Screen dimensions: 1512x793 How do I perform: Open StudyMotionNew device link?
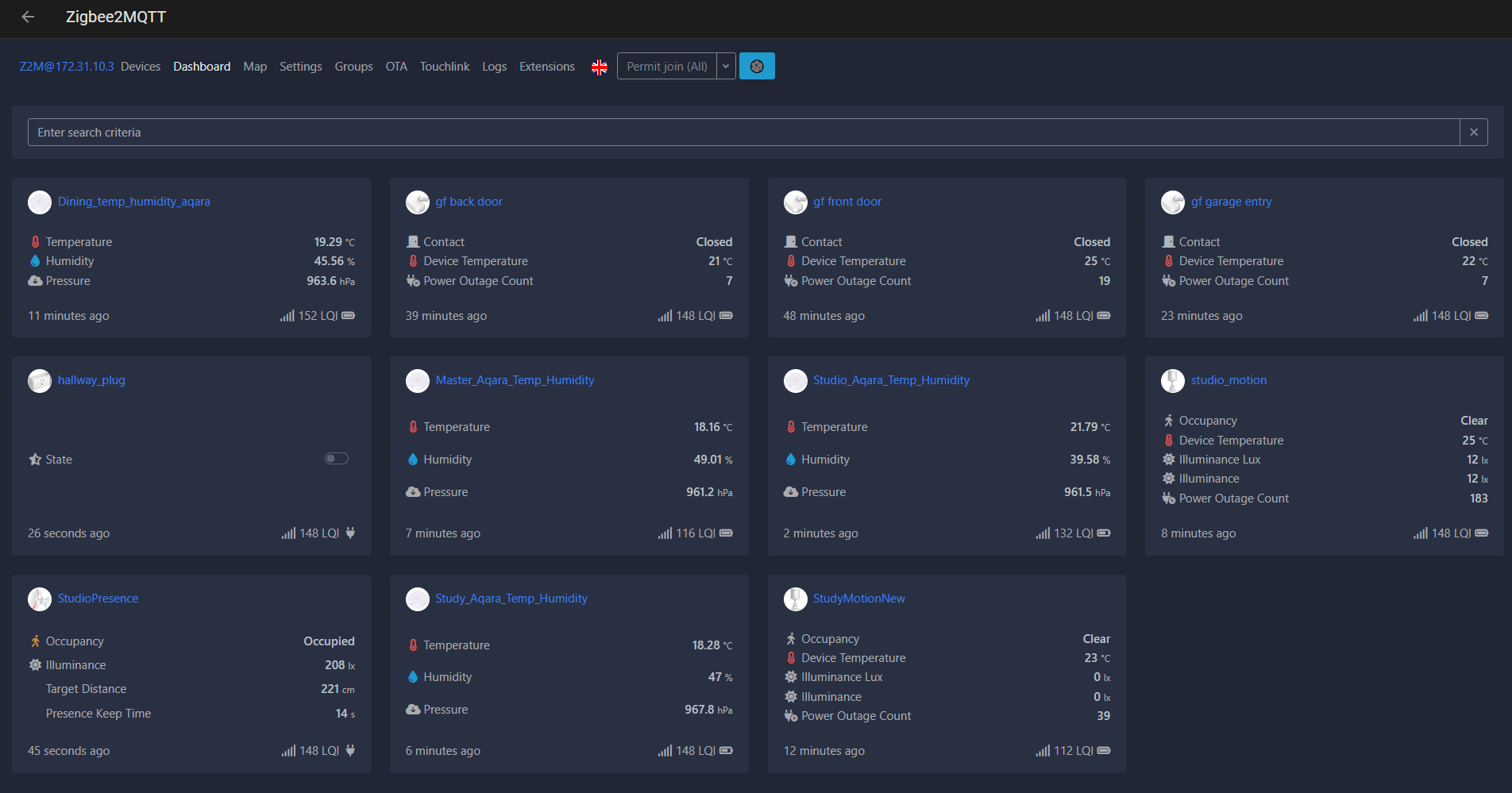859,599
